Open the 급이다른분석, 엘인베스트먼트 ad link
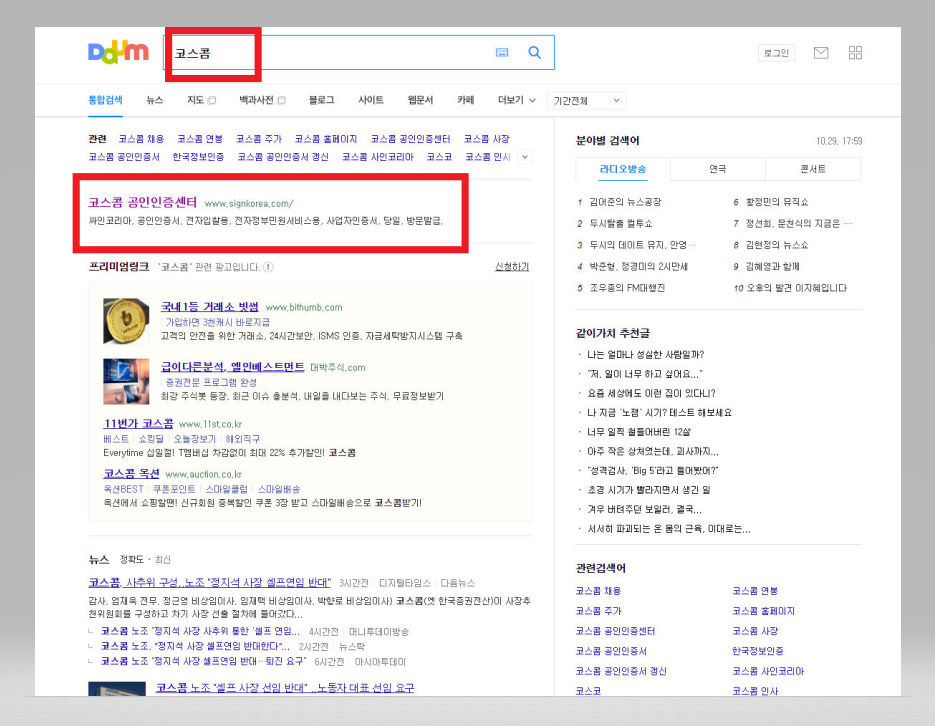 pyautogui.click(x=233, y=367)
